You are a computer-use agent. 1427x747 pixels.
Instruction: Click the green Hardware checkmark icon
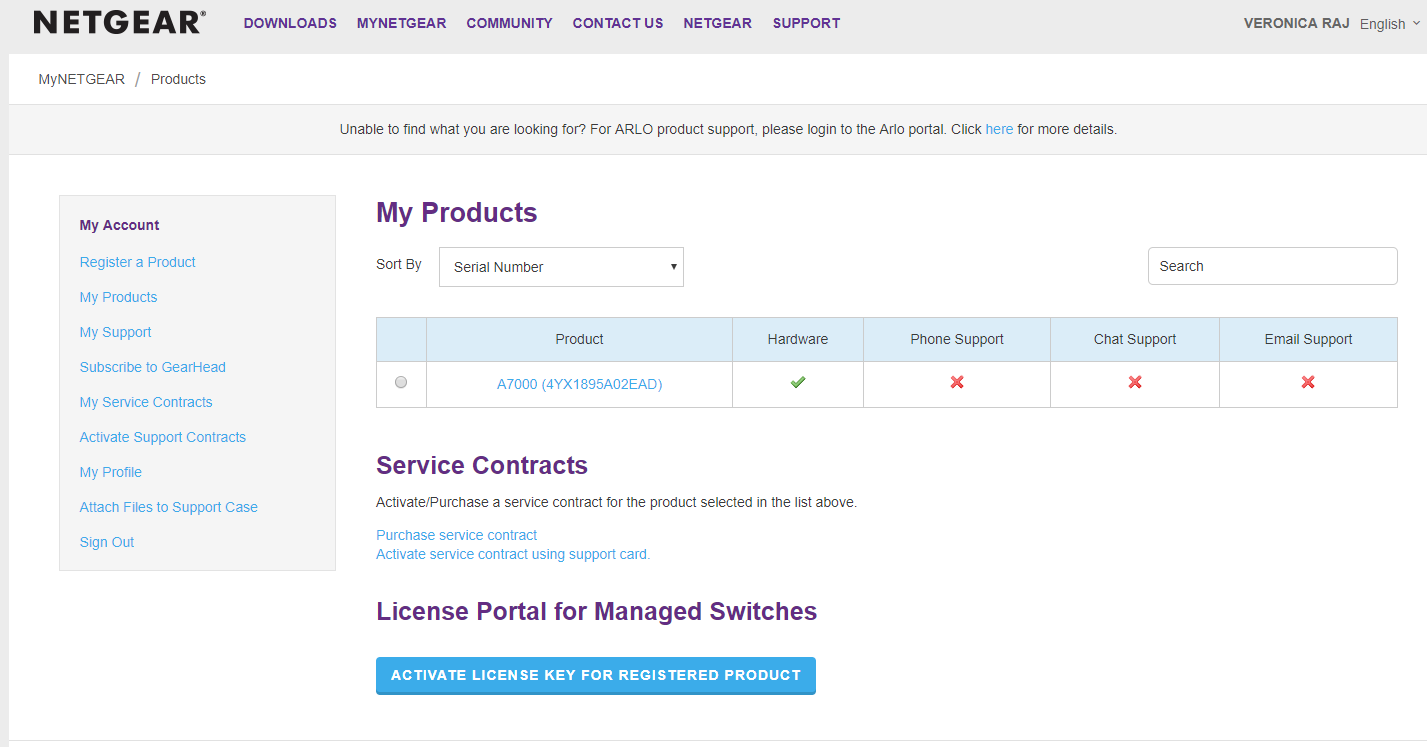tap(797, 382)
